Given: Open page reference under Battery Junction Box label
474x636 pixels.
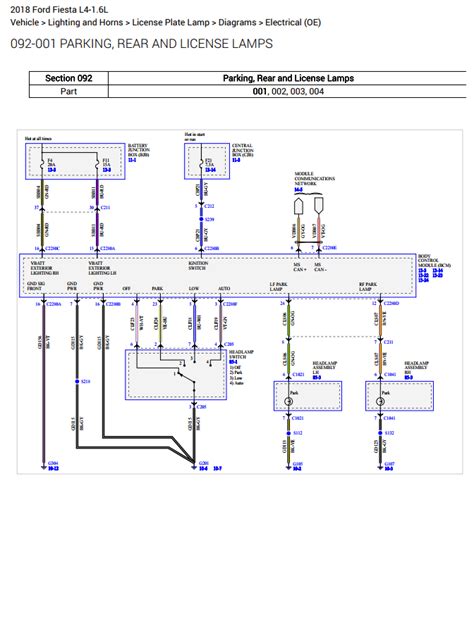Looking at the screenshot, I should 132,160.
